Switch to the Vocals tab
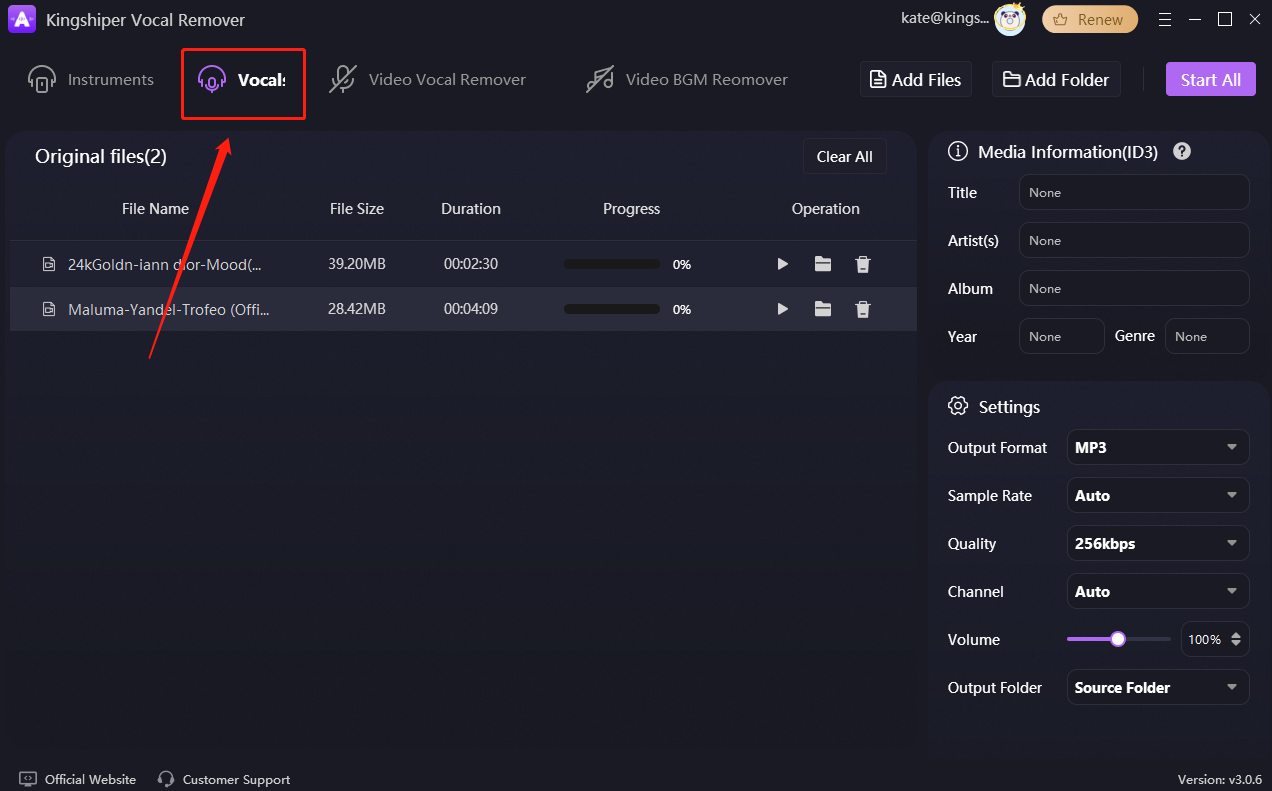 pyautogui.click(x=242, y=80)
